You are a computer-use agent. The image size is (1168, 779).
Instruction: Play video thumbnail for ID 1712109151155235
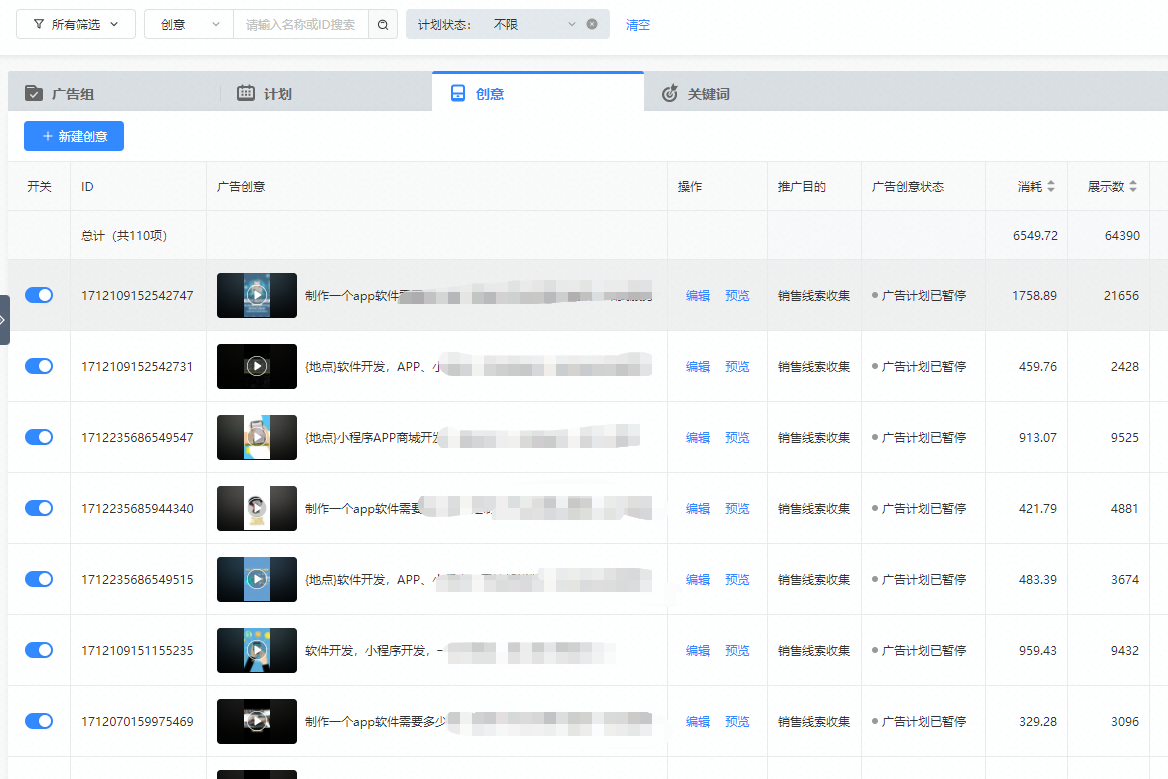(x=257, y=650)
